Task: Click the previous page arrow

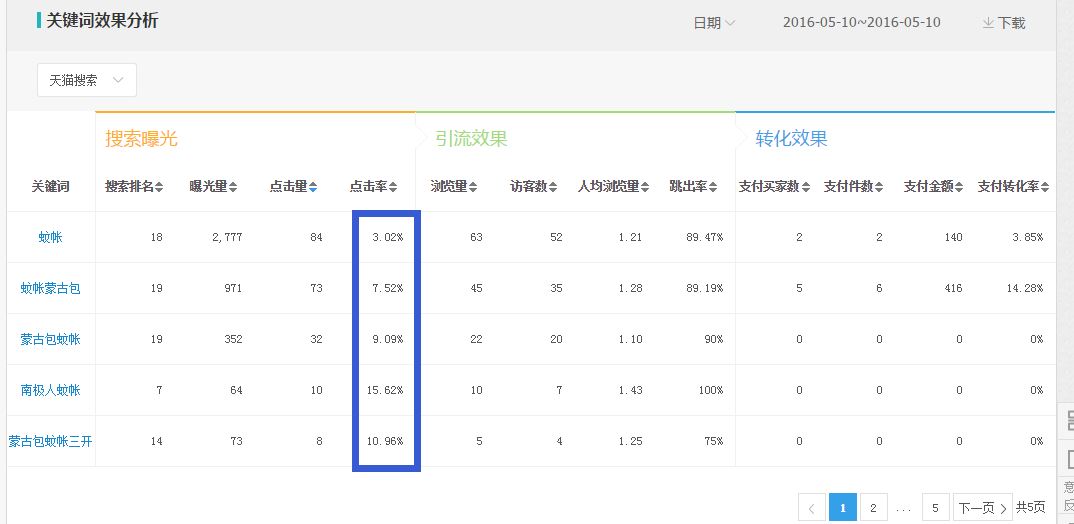Action: click(x=811, y=508)
